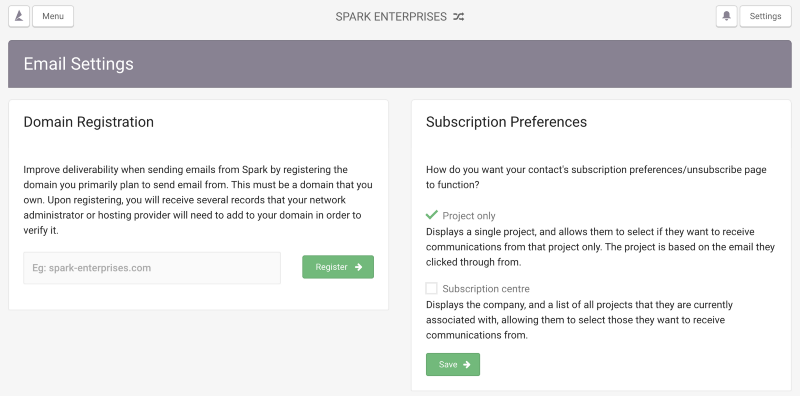Click the domain name input field
Viewport: 800px width, 396px height.
click(x=152, y=268)
